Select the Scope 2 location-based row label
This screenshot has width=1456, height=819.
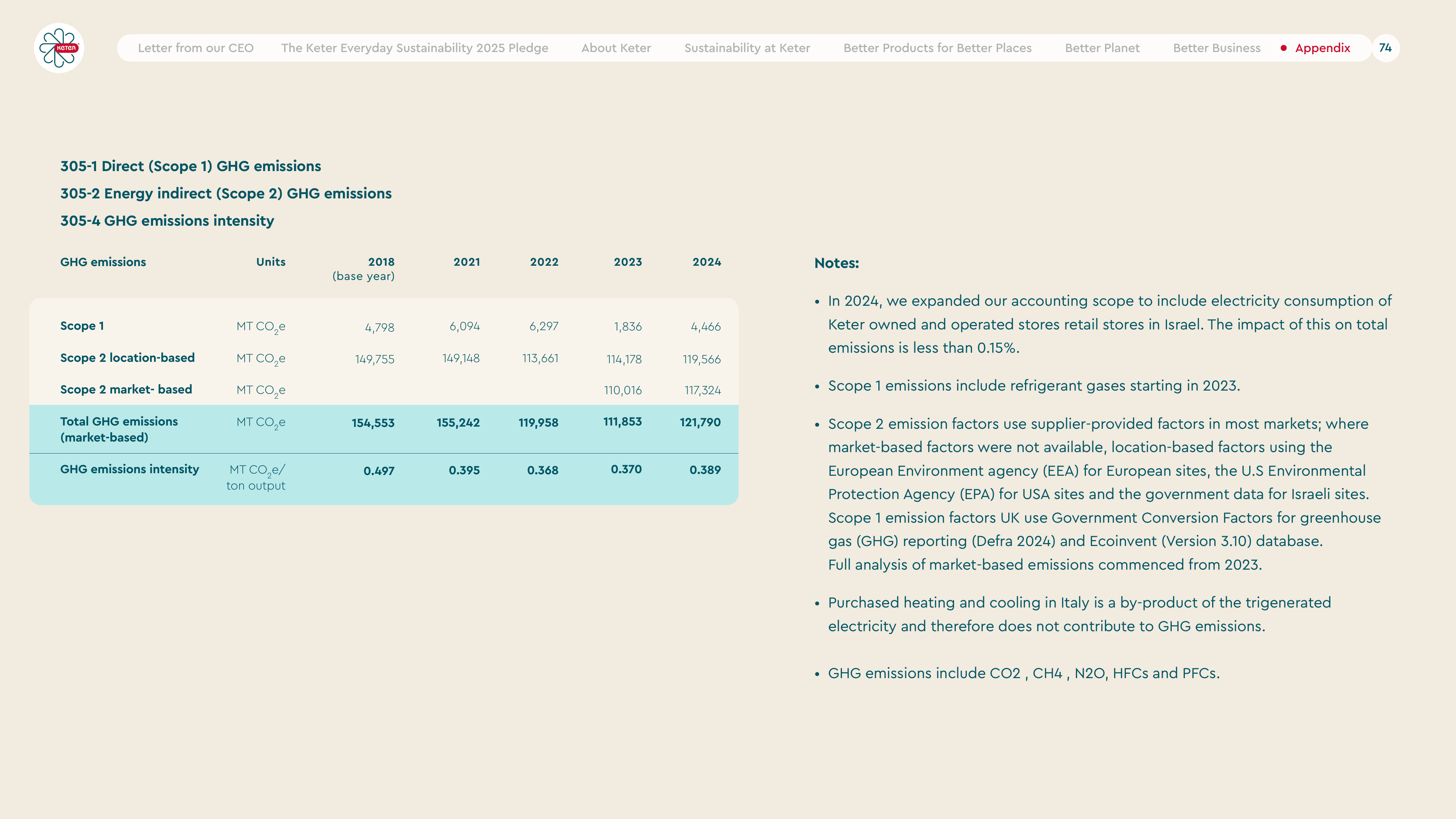point(127,358)
